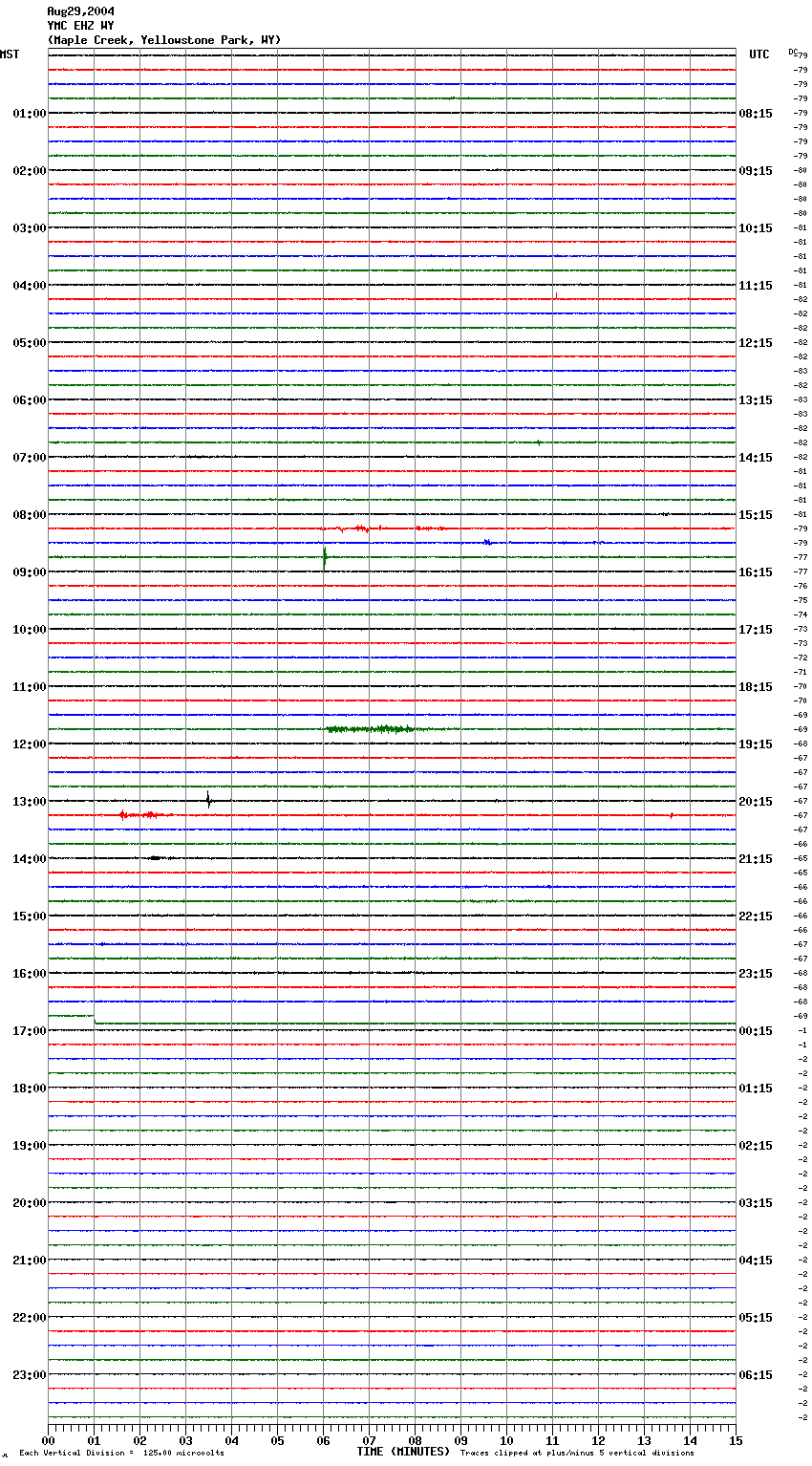This screenshot has width=812, height=1466.
Task: Click the date label Aug29,2004
Action: click(x=81, y=11)
